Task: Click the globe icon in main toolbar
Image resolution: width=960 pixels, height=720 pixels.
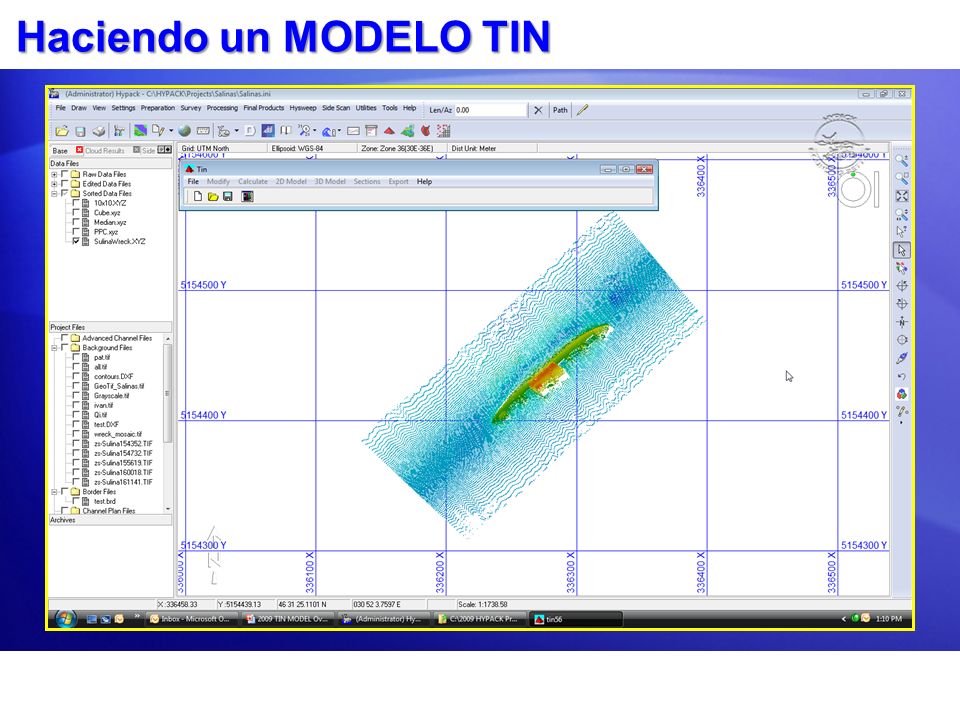Action: [184, 131]
